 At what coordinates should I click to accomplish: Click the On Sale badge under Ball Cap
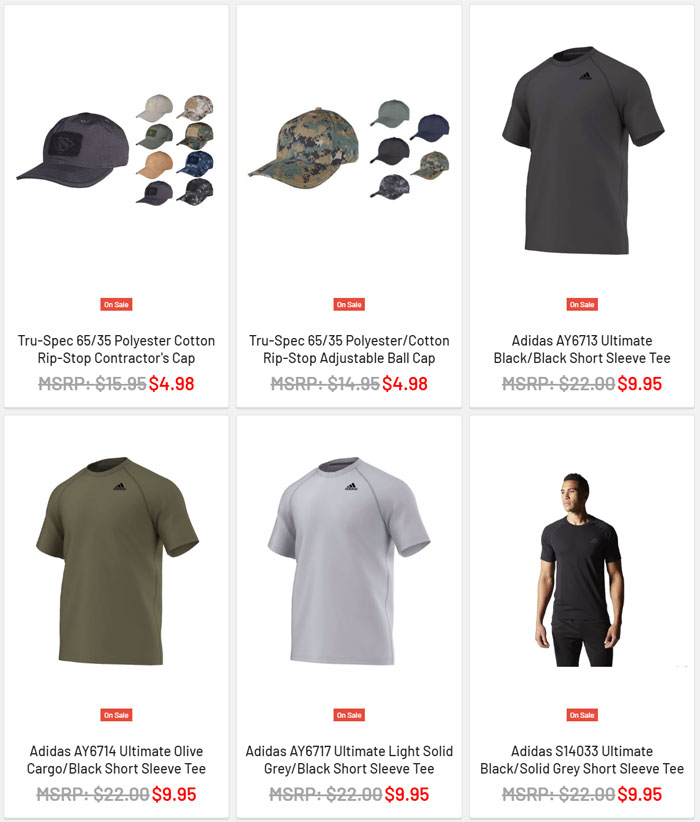click(349, 305)
